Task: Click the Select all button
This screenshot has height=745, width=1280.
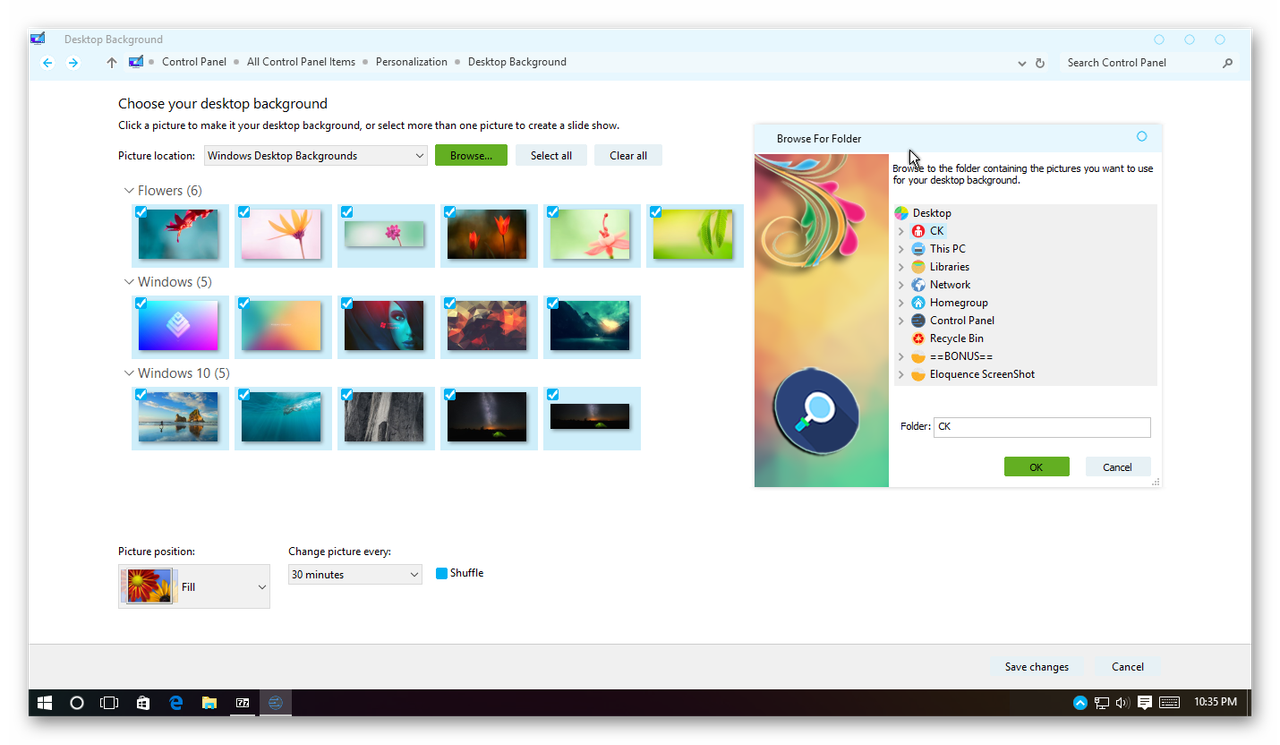Action: 551,156
